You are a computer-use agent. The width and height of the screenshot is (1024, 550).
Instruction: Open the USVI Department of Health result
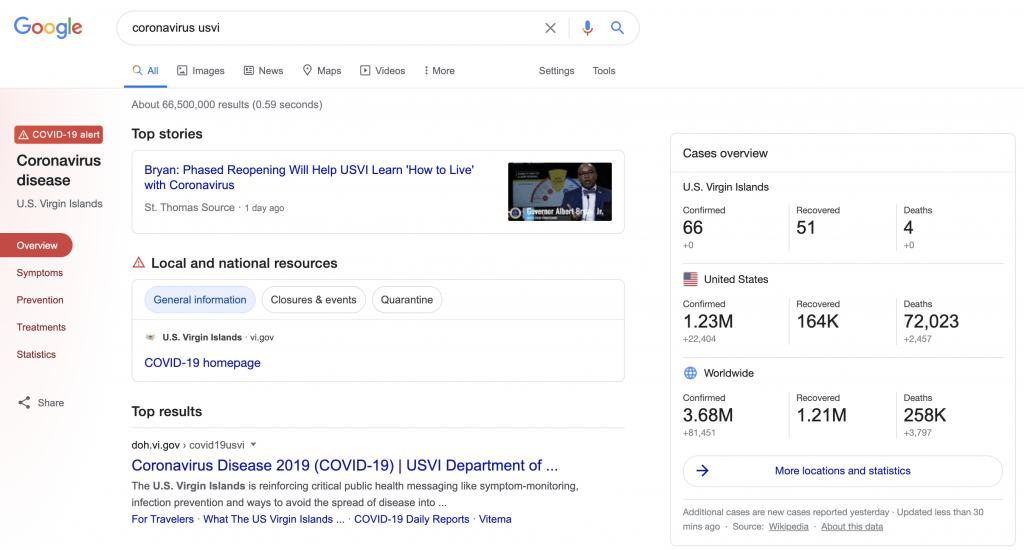point(345,465)
